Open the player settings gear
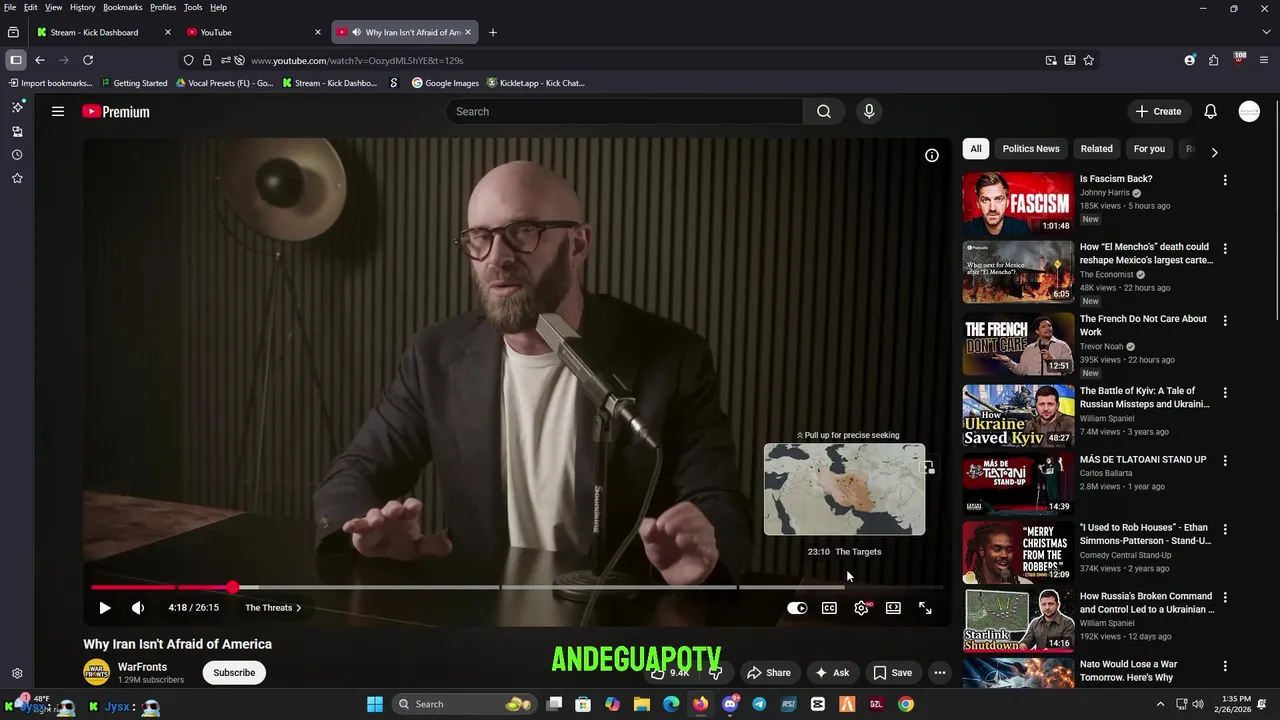Viewport: 1280px width, 720px height. click(861, 608)
